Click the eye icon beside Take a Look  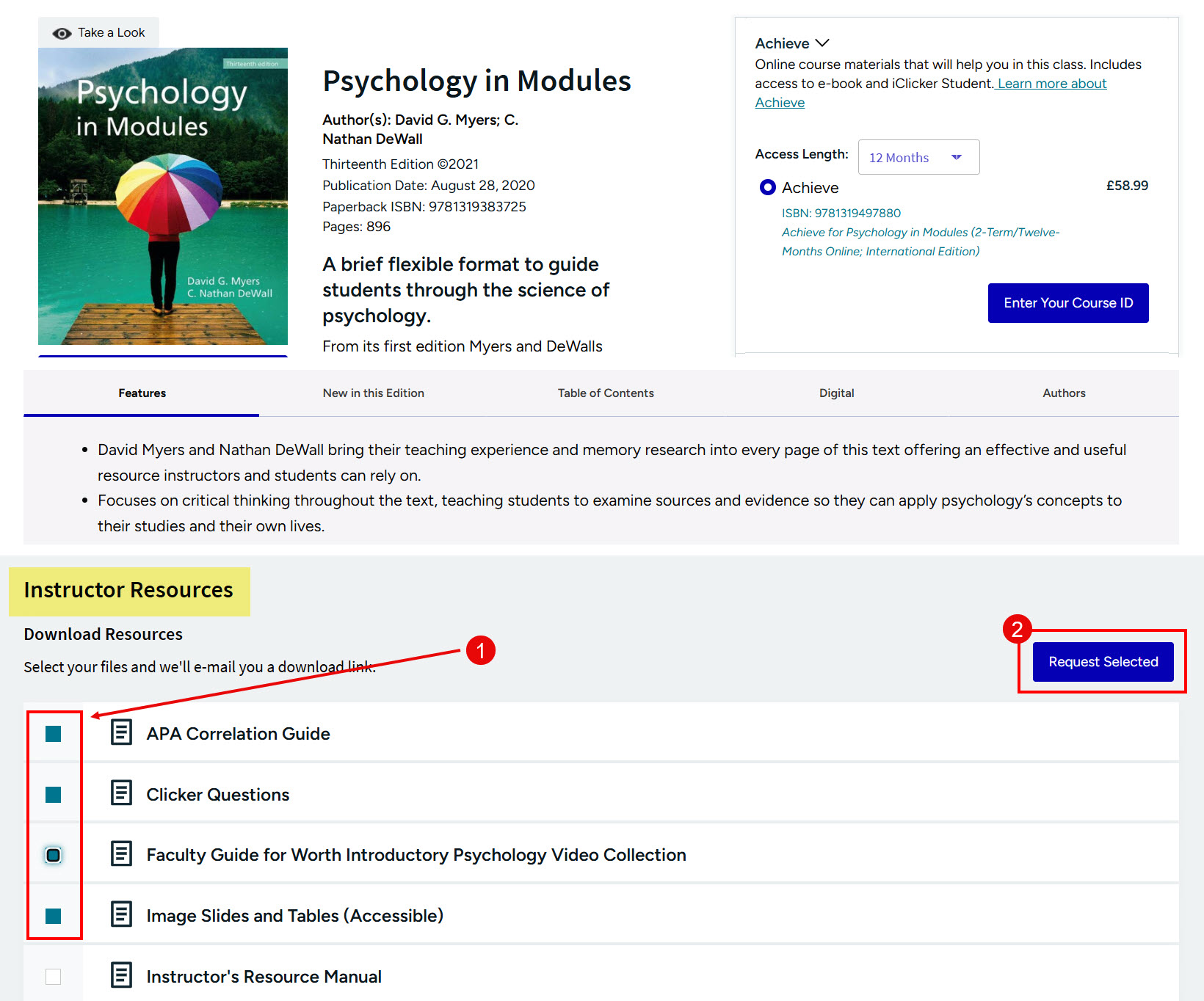tap(62, 33)
